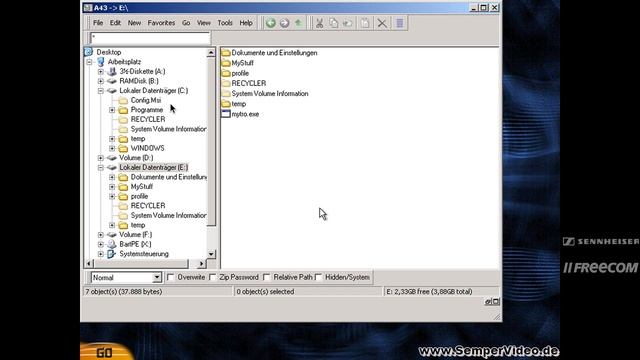
Task: Click the green Back navigation arrow
Action: click(271, 23)
